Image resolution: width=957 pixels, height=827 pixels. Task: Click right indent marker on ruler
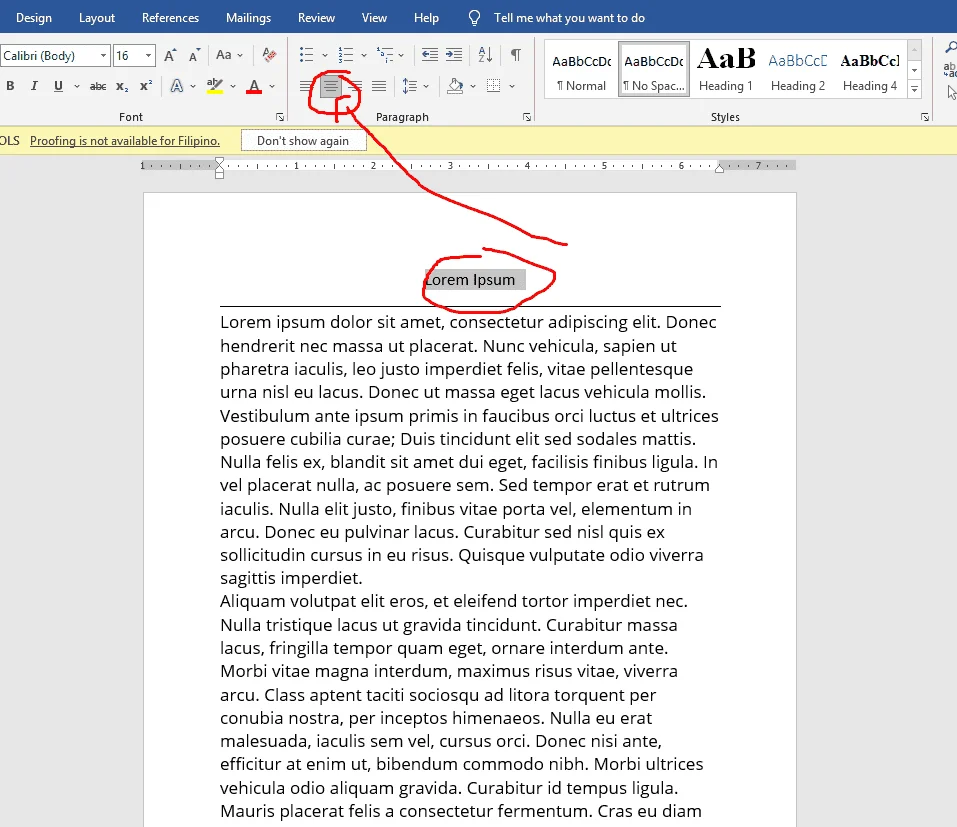(720, 168)
